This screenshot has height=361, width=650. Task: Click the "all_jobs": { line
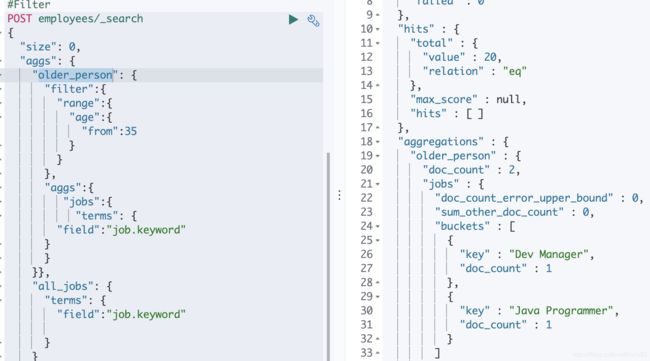[72, 286]
